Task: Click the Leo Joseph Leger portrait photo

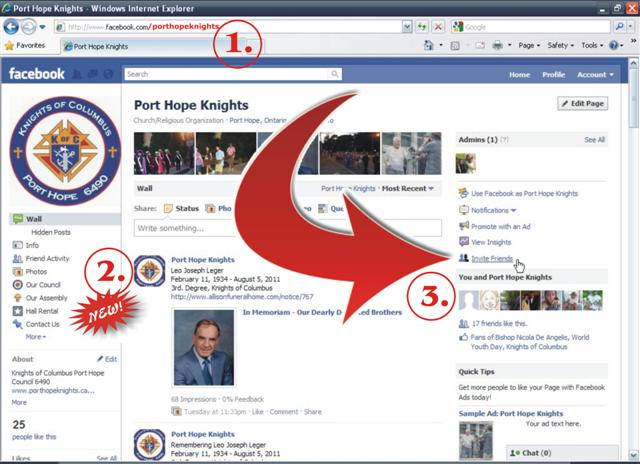Action: point(204,348)
